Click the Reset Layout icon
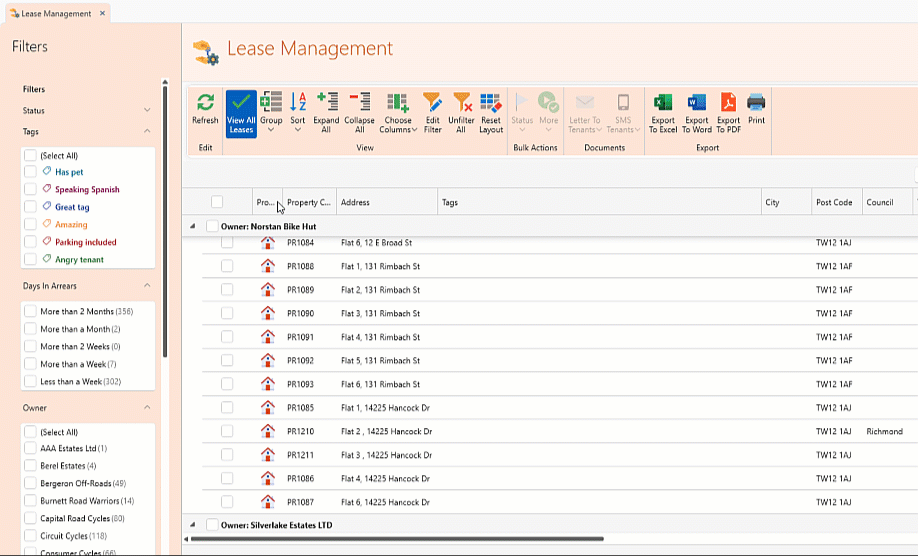This screenshot has height=556, width=918. [491, 102]
